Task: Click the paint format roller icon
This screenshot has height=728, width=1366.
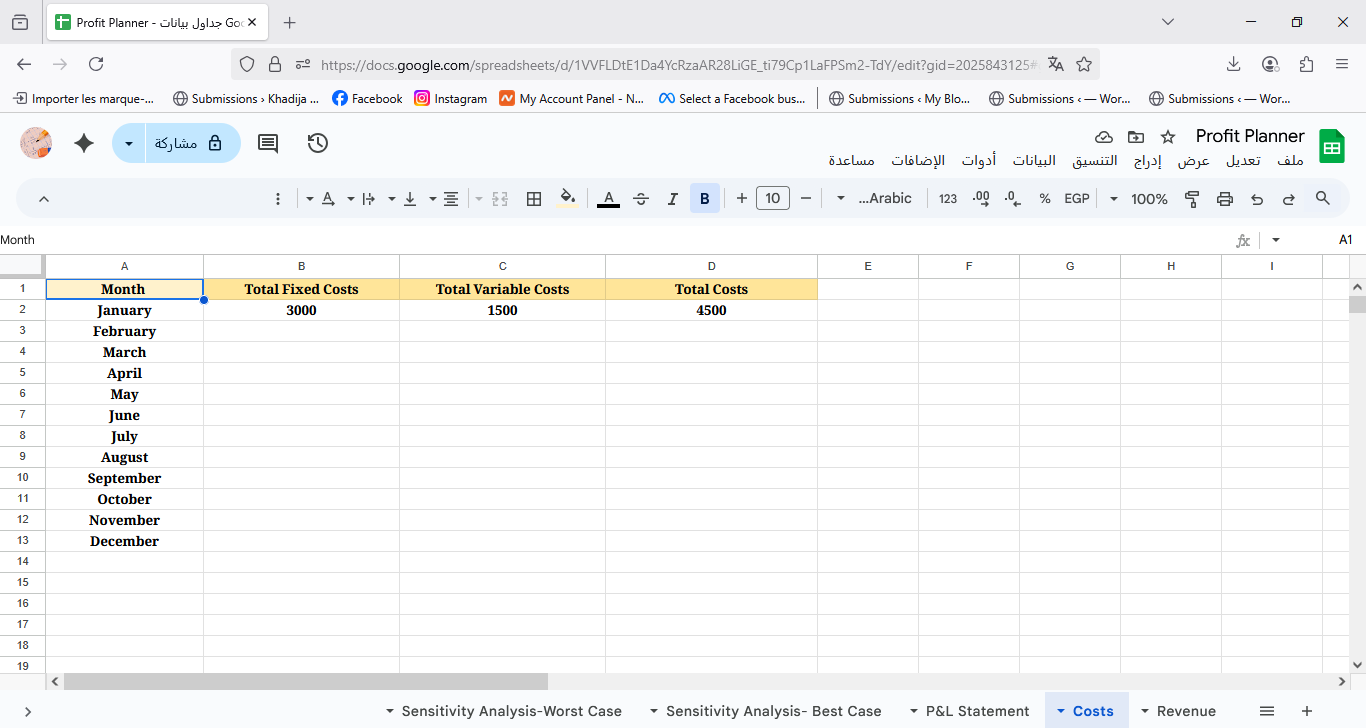Action: (1192, 199)
